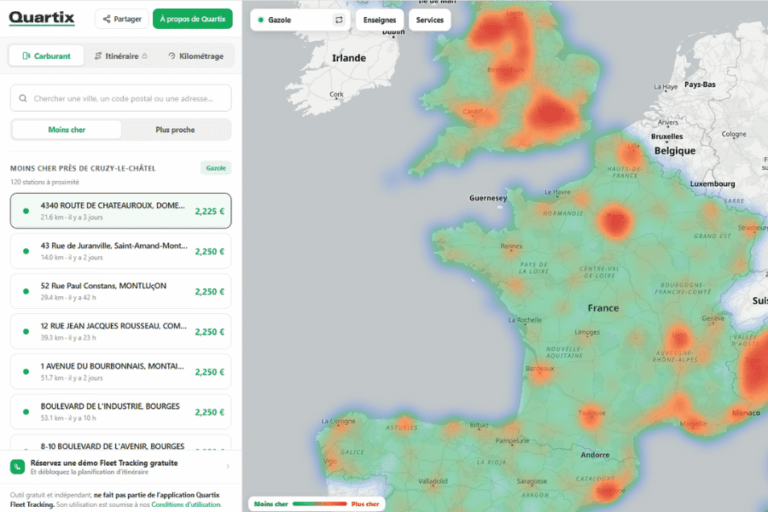768x512 pixels.
Task: Open the Enseignes filter
Action: click(380, 20)
